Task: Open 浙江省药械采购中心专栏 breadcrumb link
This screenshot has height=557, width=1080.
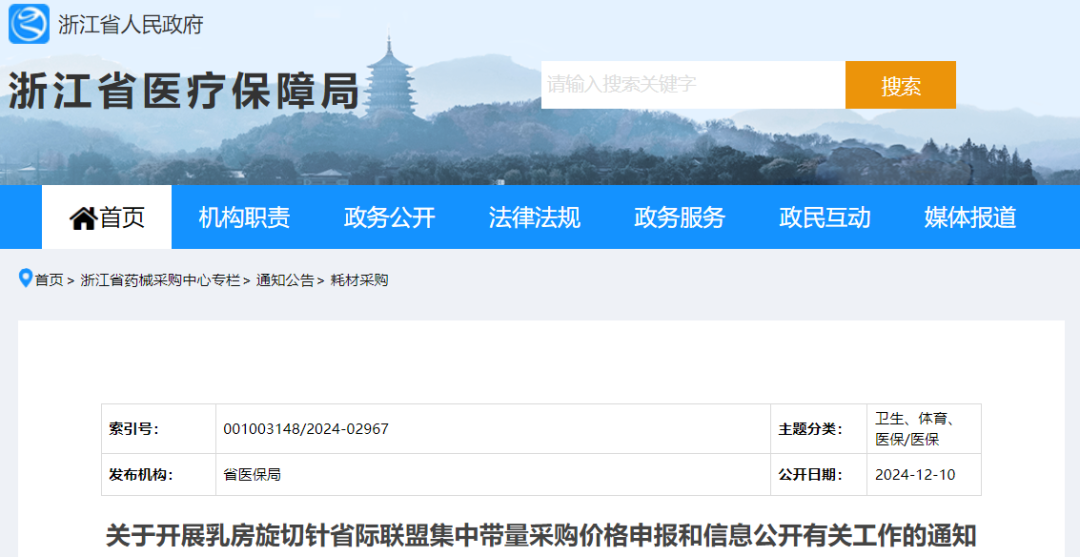Action: pyautogui.click(x=160, y=280)
